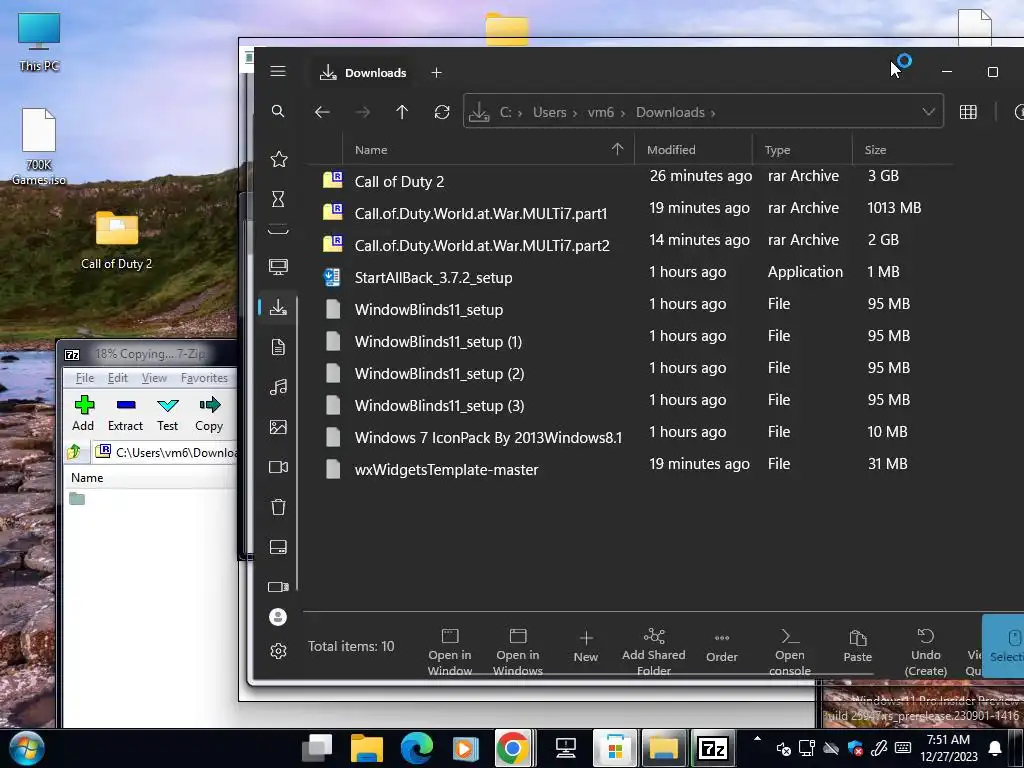Open Microsoft Edge from the taskbar
The height and width of the screenshot is (768, 1024).
(x=416, y=748)
